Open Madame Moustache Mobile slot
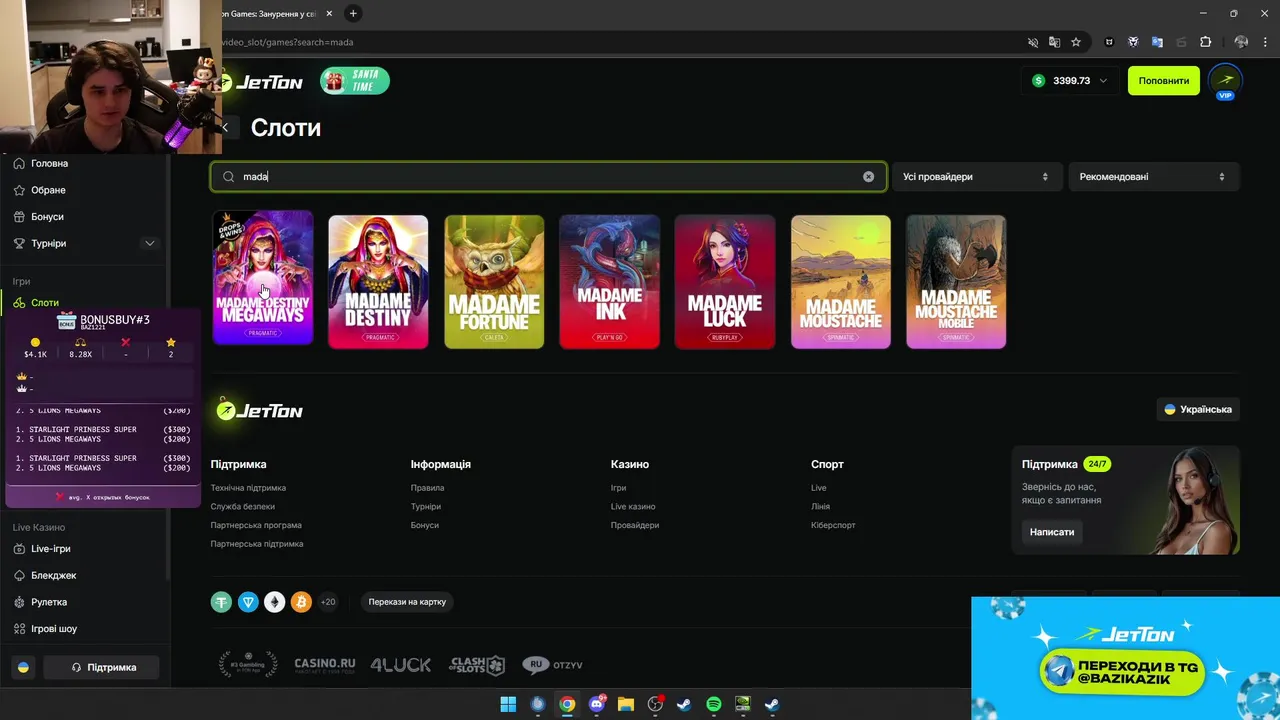This screenshot has height=720, width=1280. coord(956,282)
